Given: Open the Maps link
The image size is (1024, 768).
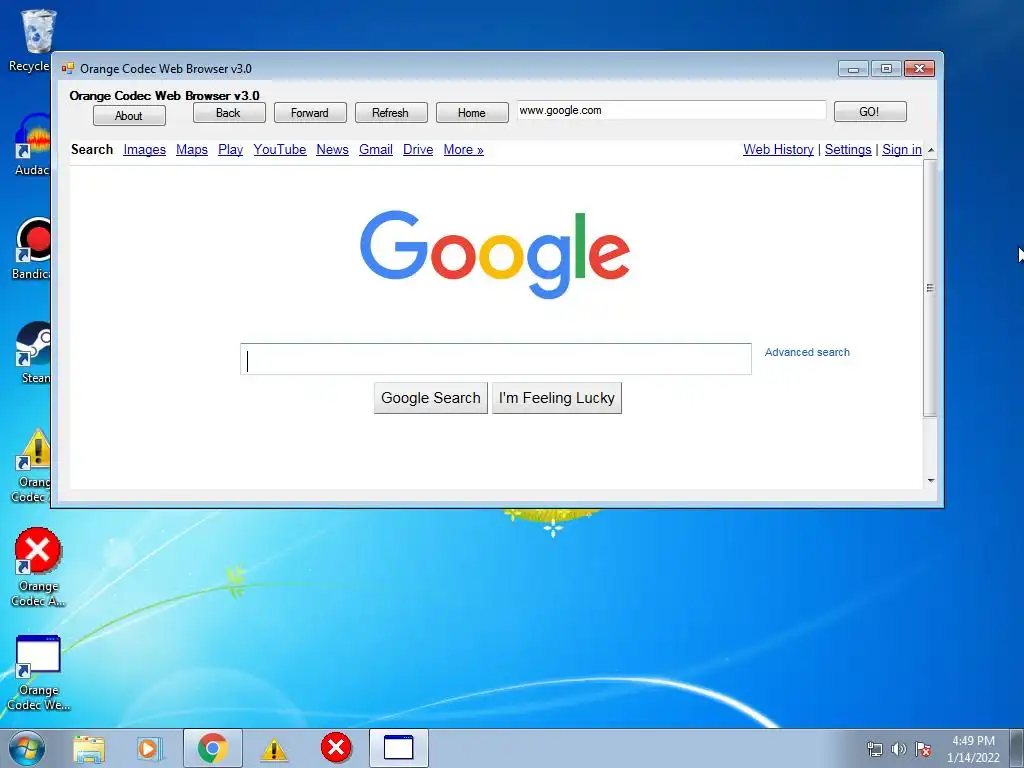Looking at the screenshot, I should (192, 150).
